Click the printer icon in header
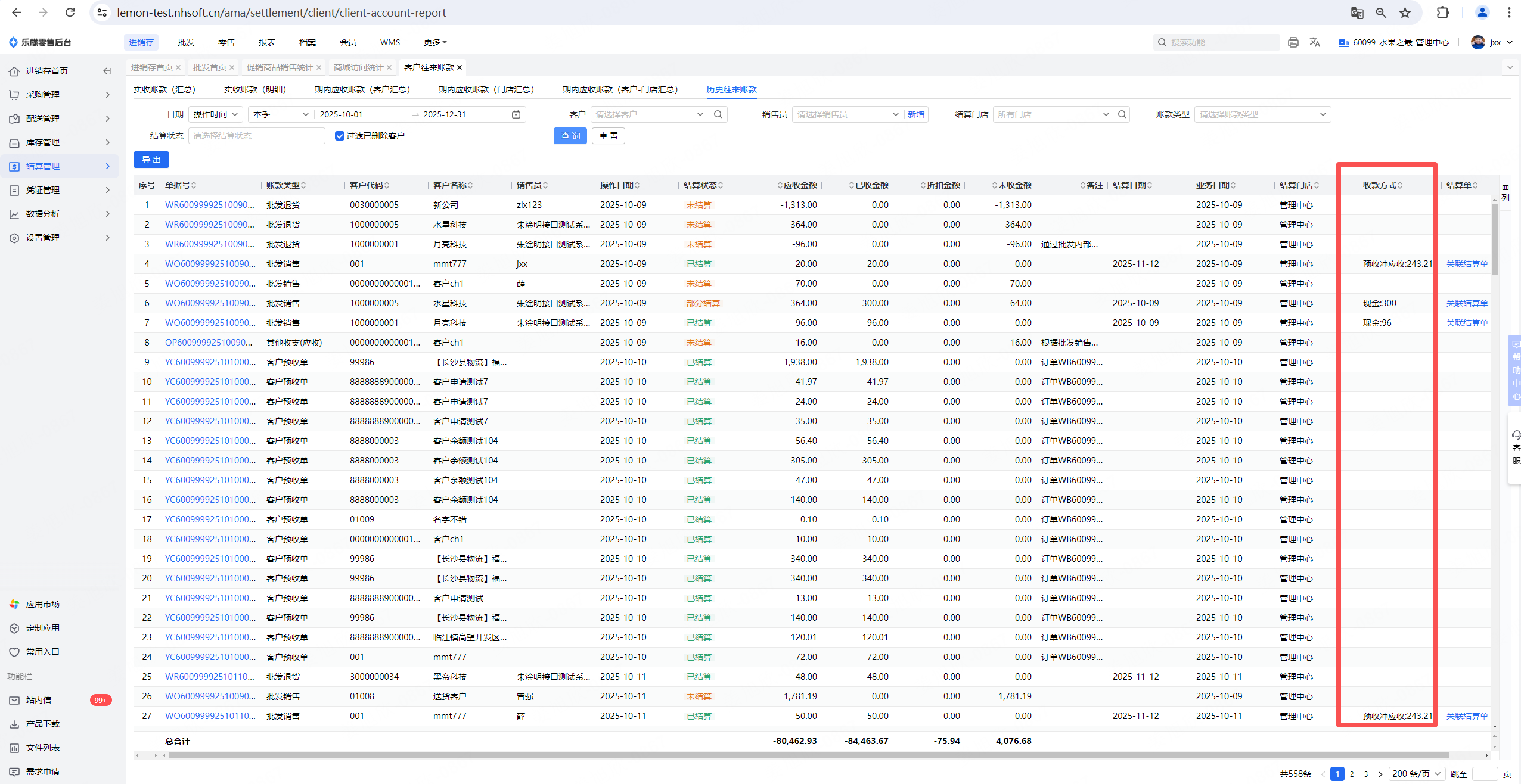Viewport: 1521px width, 784px height. pyautogui.click(x=1293, y=42)
